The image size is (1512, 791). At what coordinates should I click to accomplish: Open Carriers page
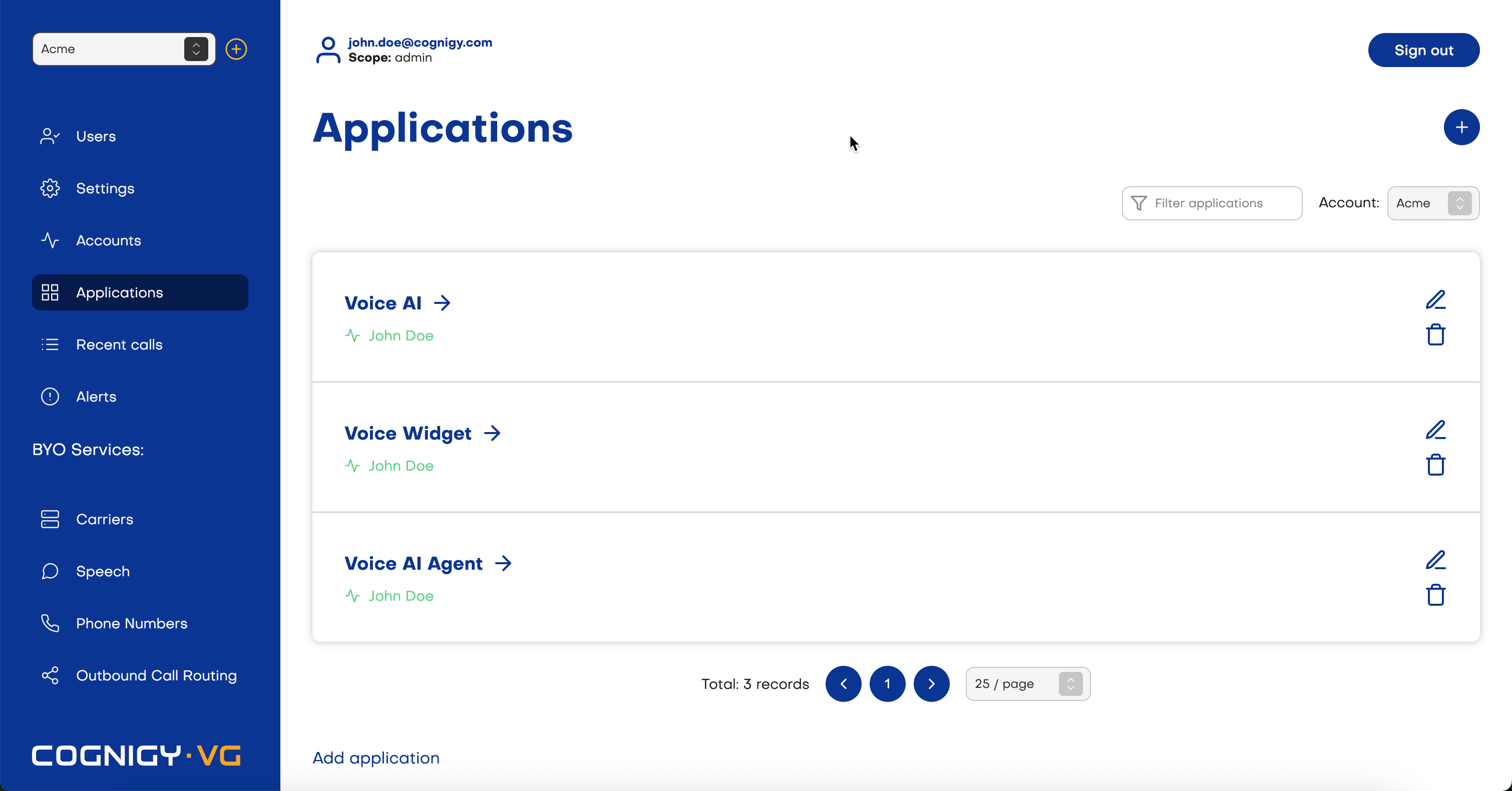tap(140, 519)
